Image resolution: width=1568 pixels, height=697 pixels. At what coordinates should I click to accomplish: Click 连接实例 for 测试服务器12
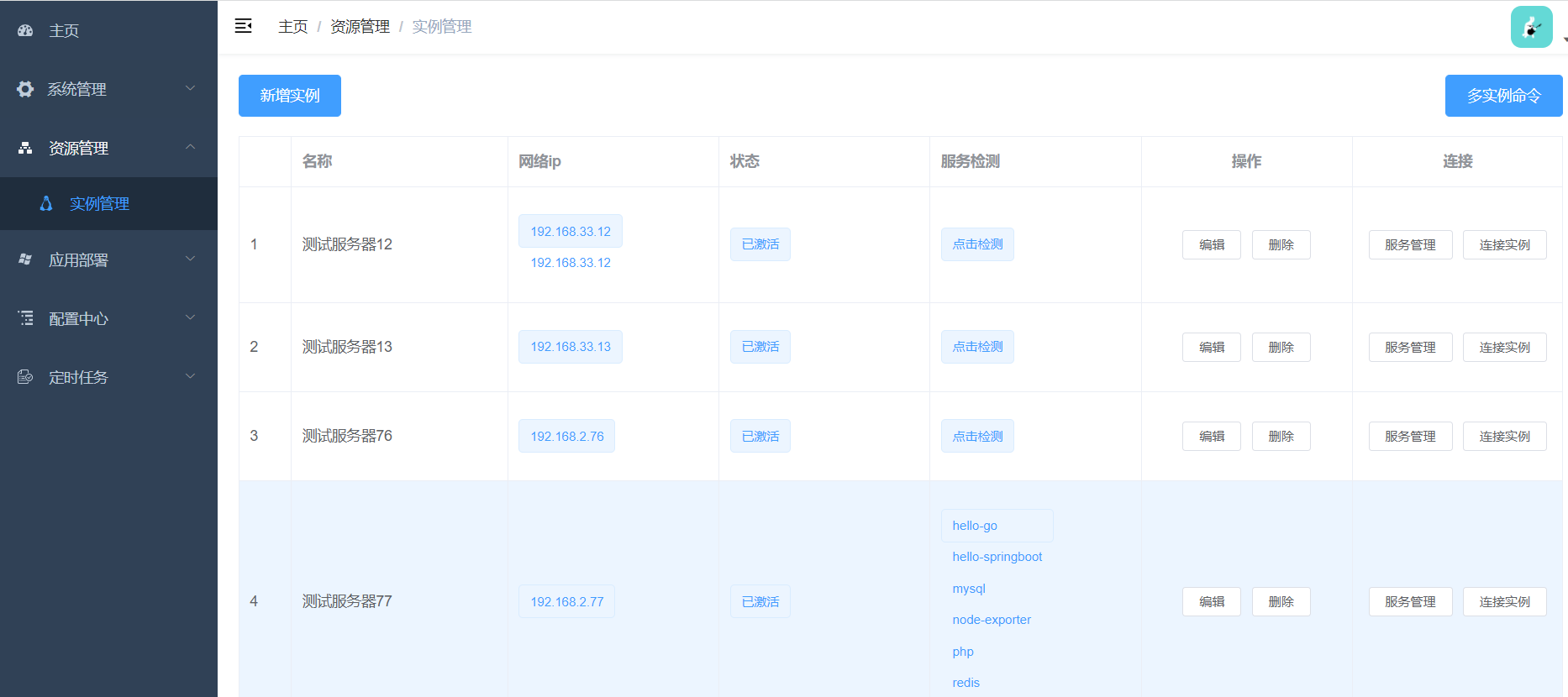pos(1504,245)
